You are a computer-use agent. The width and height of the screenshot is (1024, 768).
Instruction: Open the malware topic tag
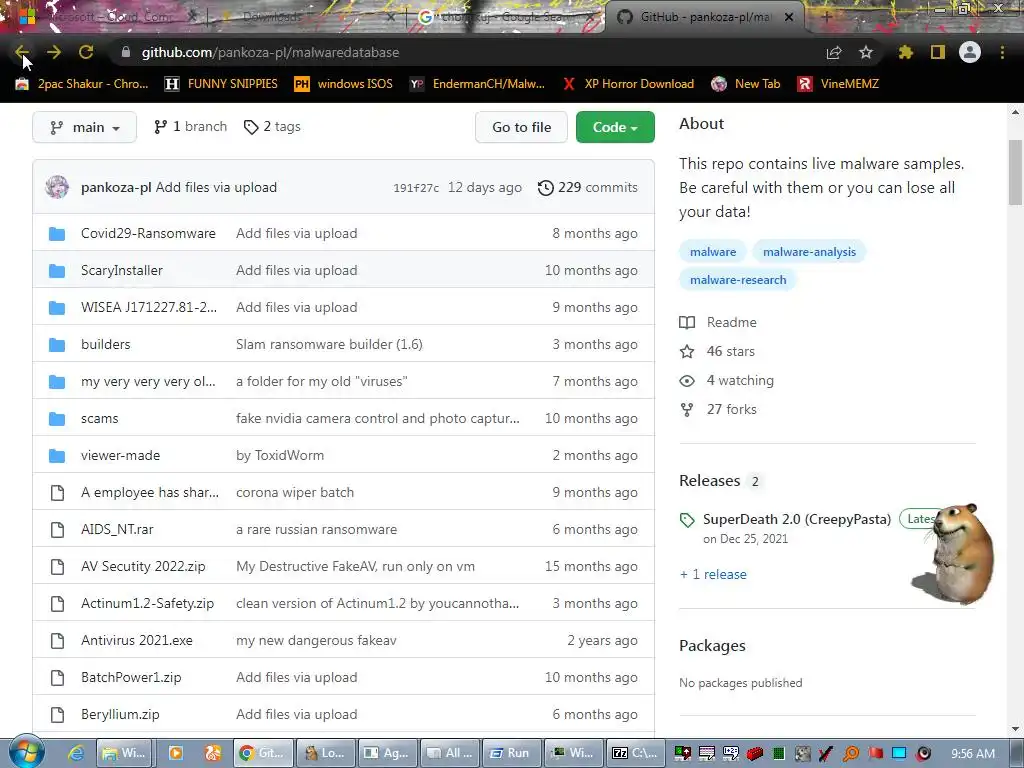pos(712,252)
